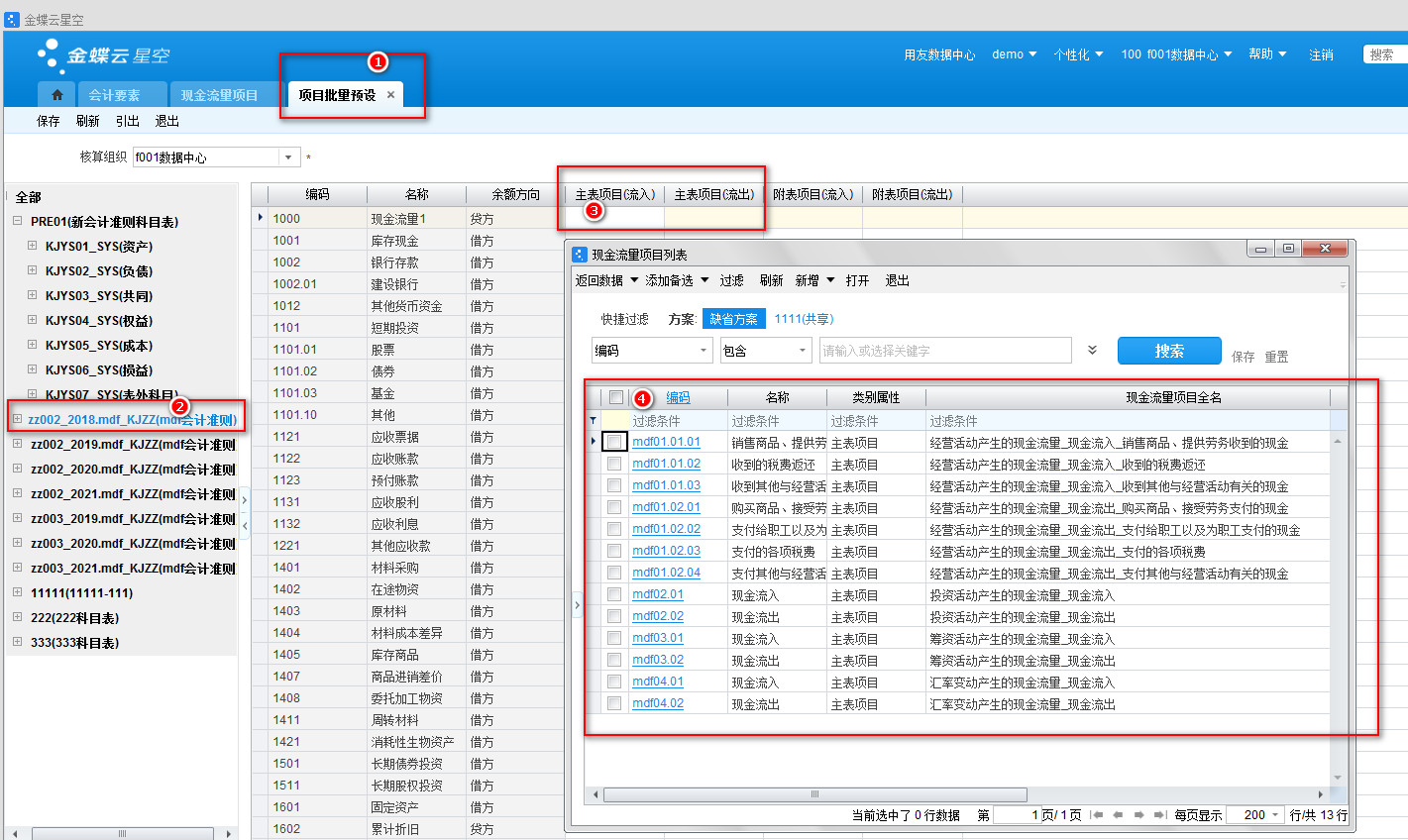The width and height of the screenshot is (1408, 840).
Task: Tick the checkbox for mdf01.01.02 row
Action: [x=614, y=464]
